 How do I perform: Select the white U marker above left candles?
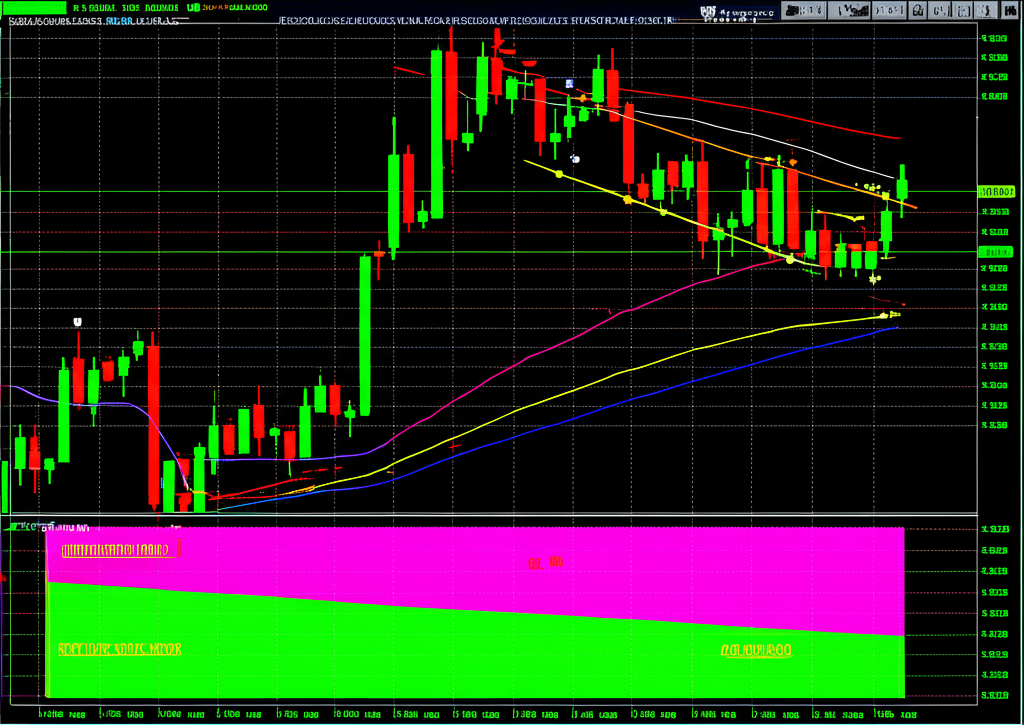click(77, 322)
